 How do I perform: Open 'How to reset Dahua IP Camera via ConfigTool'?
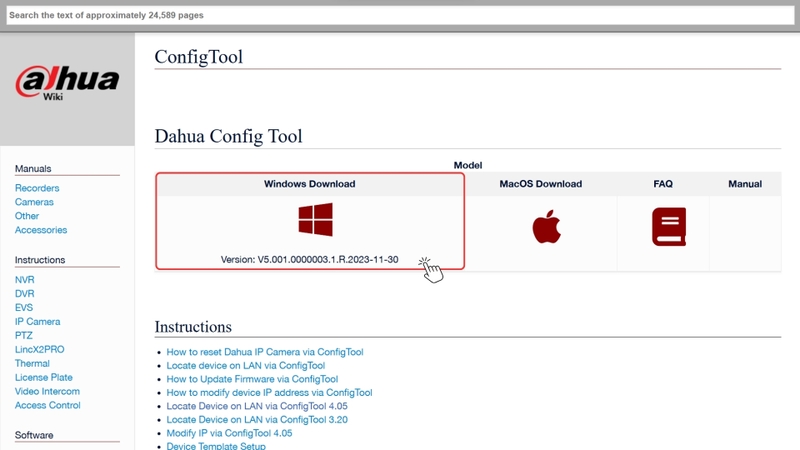point(265,352)
